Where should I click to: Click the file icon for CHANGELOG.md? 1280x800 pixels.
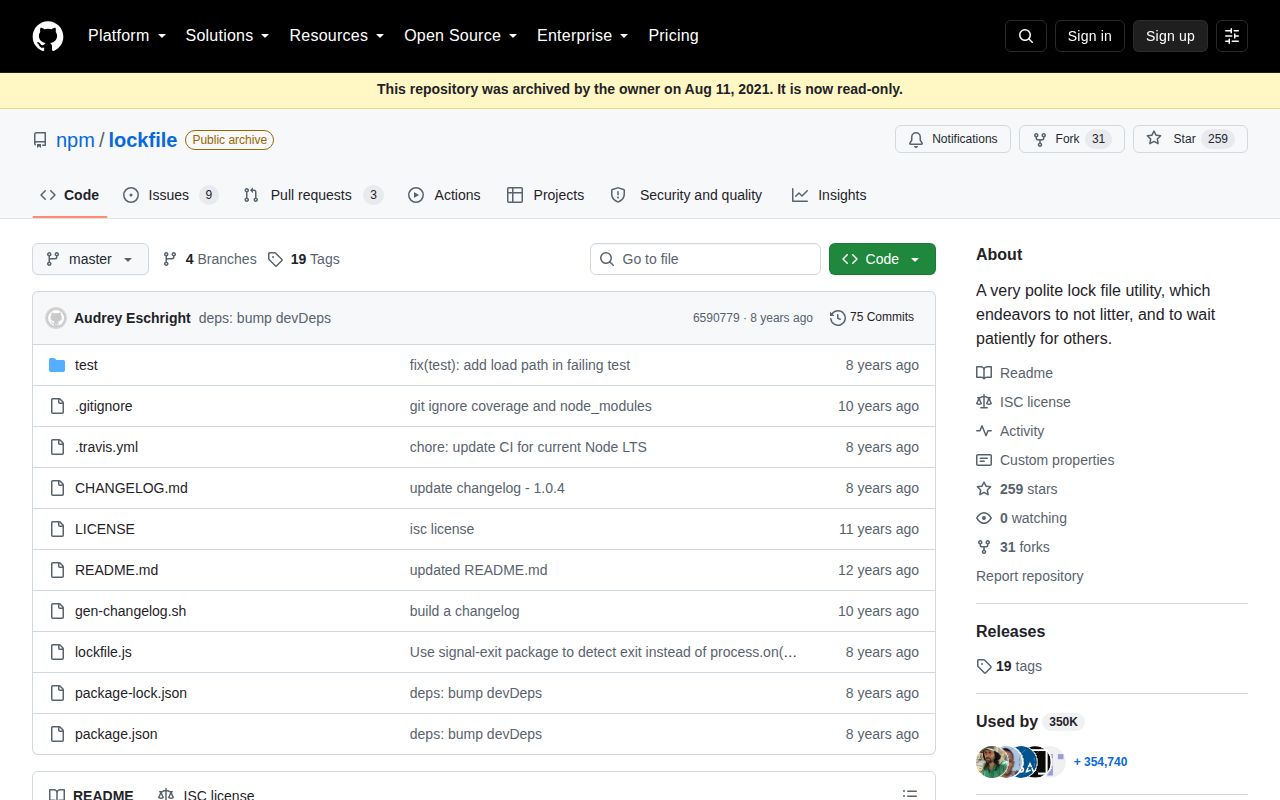(x=57, y=488)
